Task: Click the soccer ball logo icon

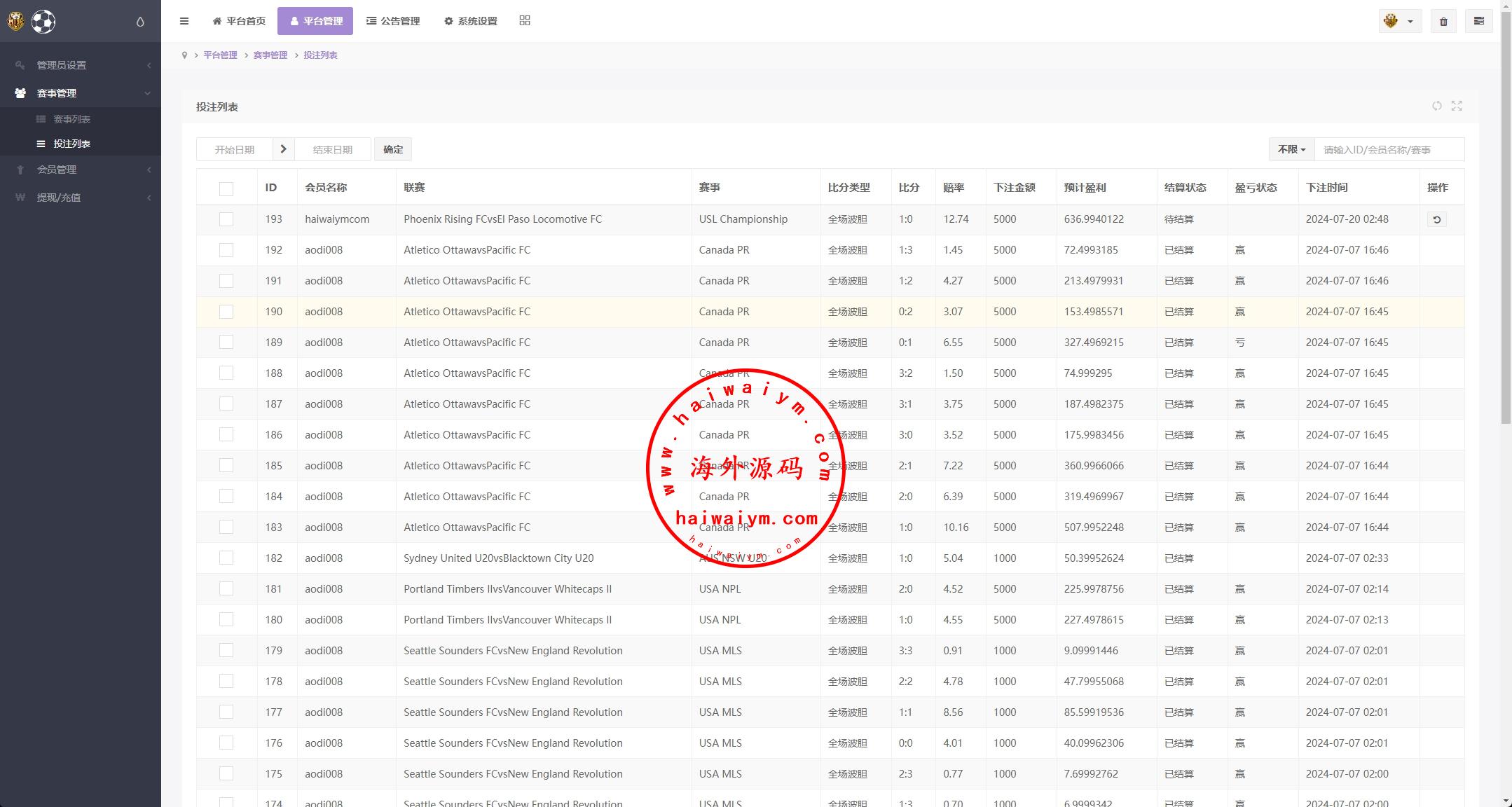Action: (x=43, y=22)
